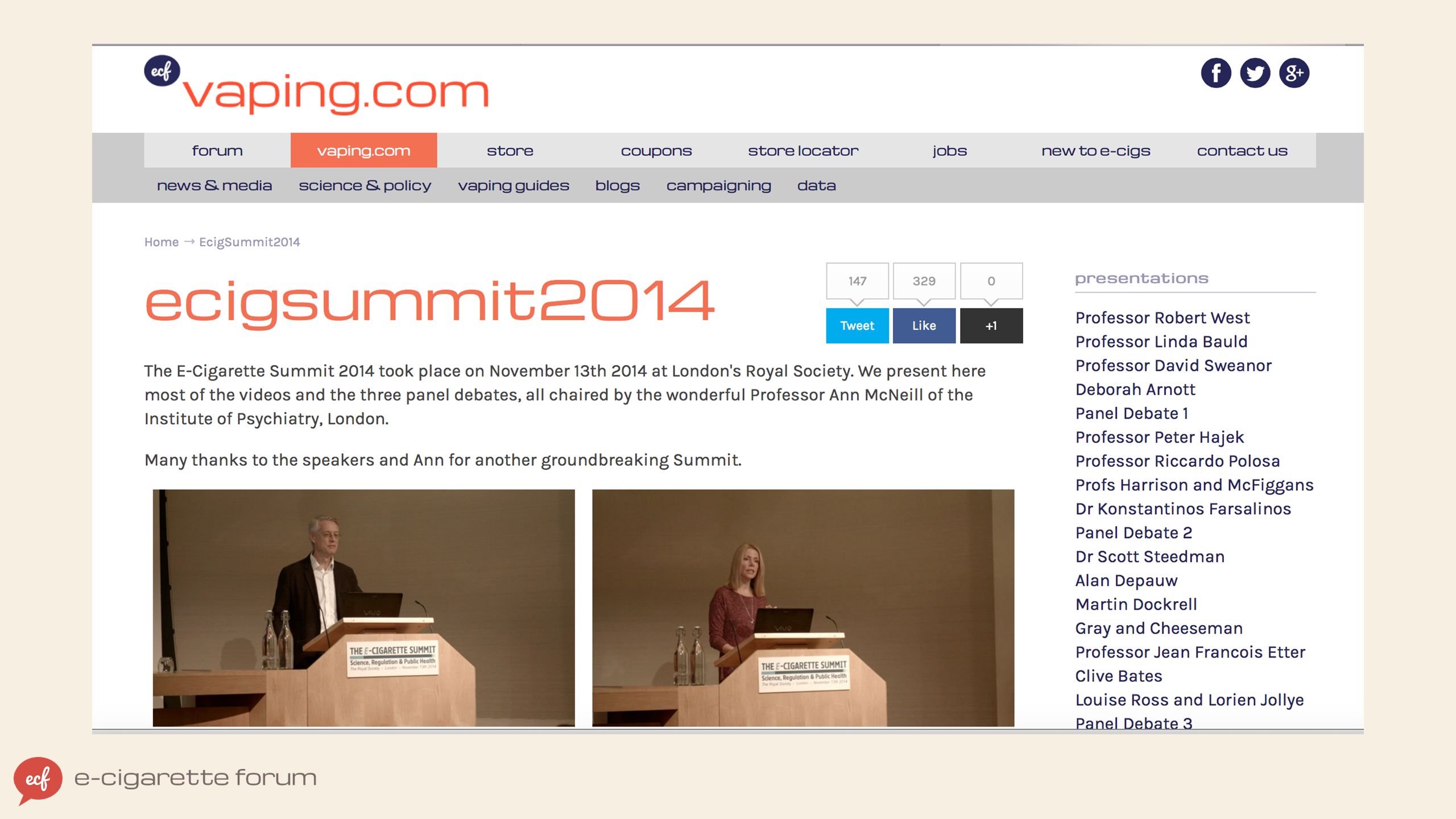Open Martin Dockrell presentation
1456x819 pixels.
click(1136, 604)
